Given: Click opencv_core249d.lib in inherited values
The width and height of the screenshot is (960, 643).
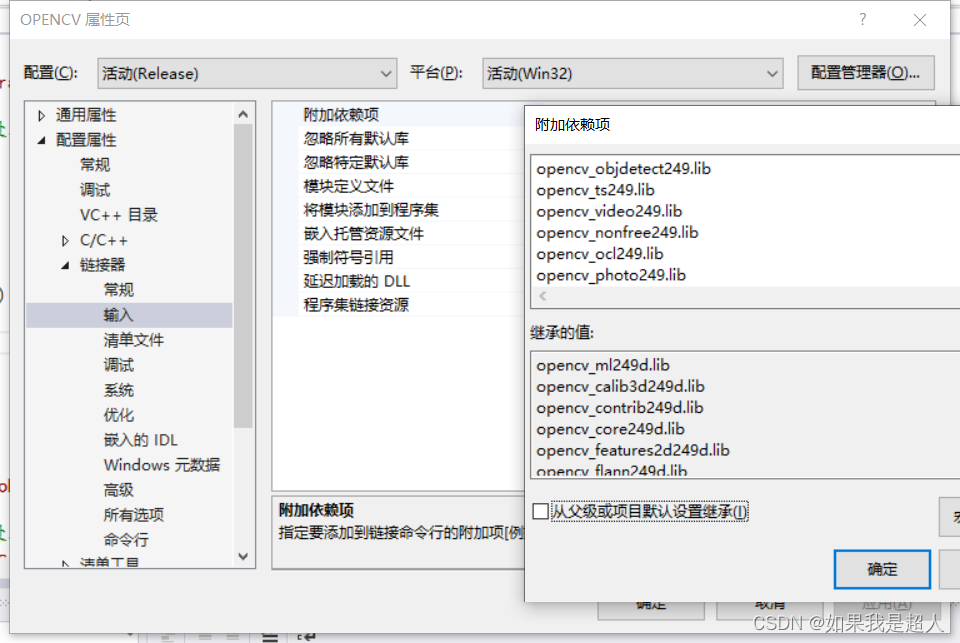Looking at the screenshot, I should [x=610, y=429].
